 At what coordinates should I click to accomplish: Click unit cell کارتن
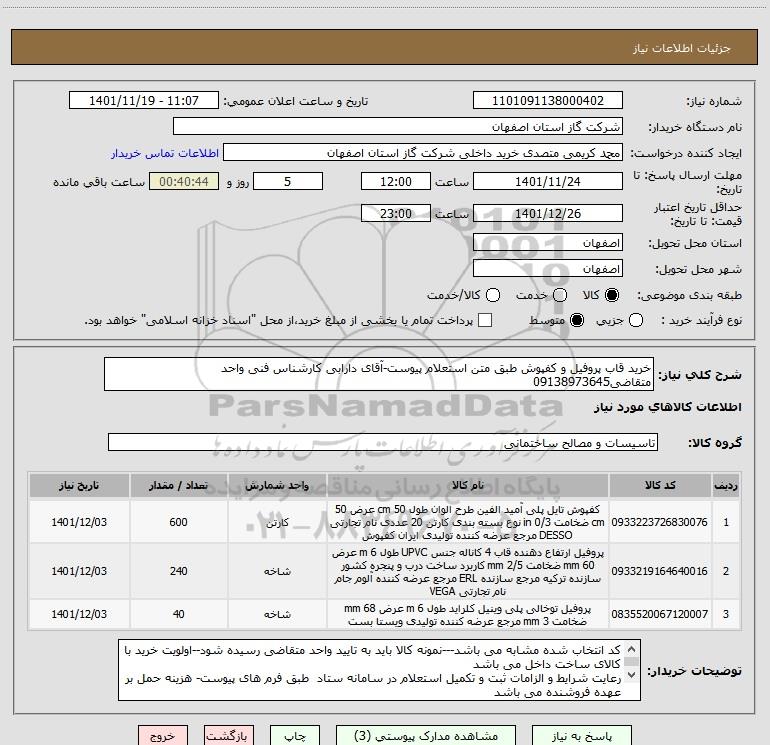(x=277, y=523)
